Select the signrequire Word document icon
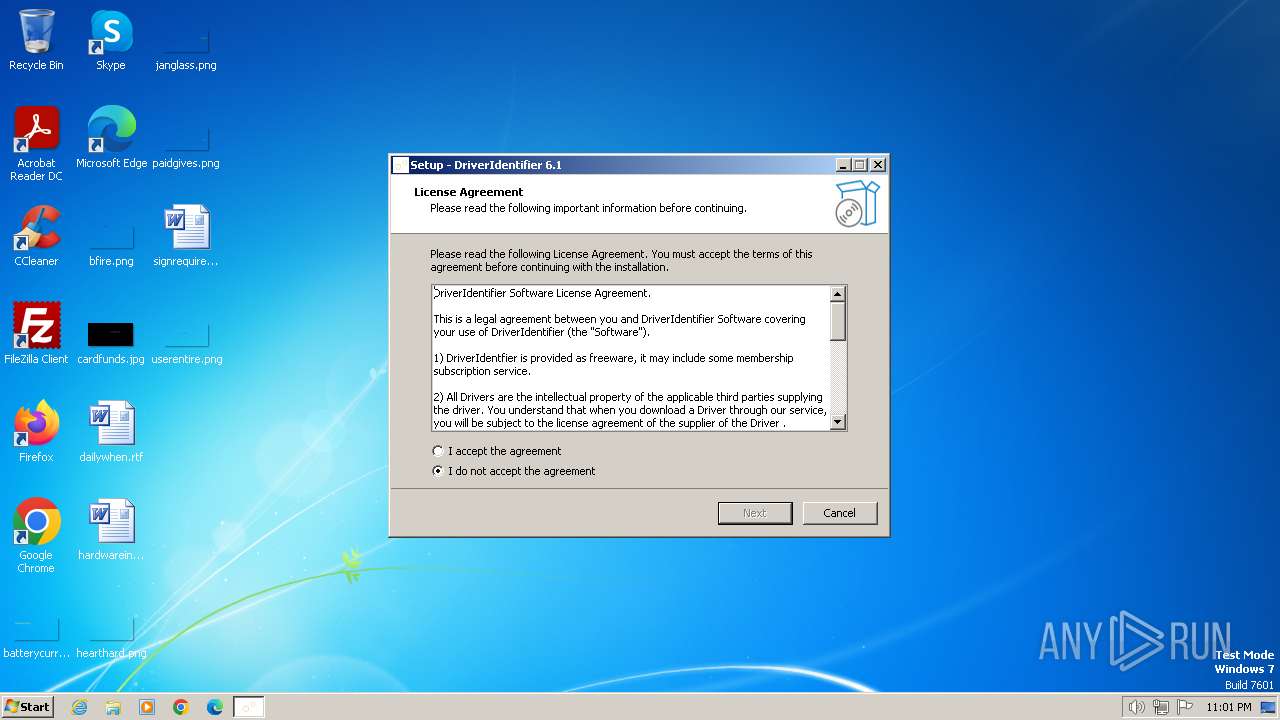Screen dimensions: 1280x720 186,236
